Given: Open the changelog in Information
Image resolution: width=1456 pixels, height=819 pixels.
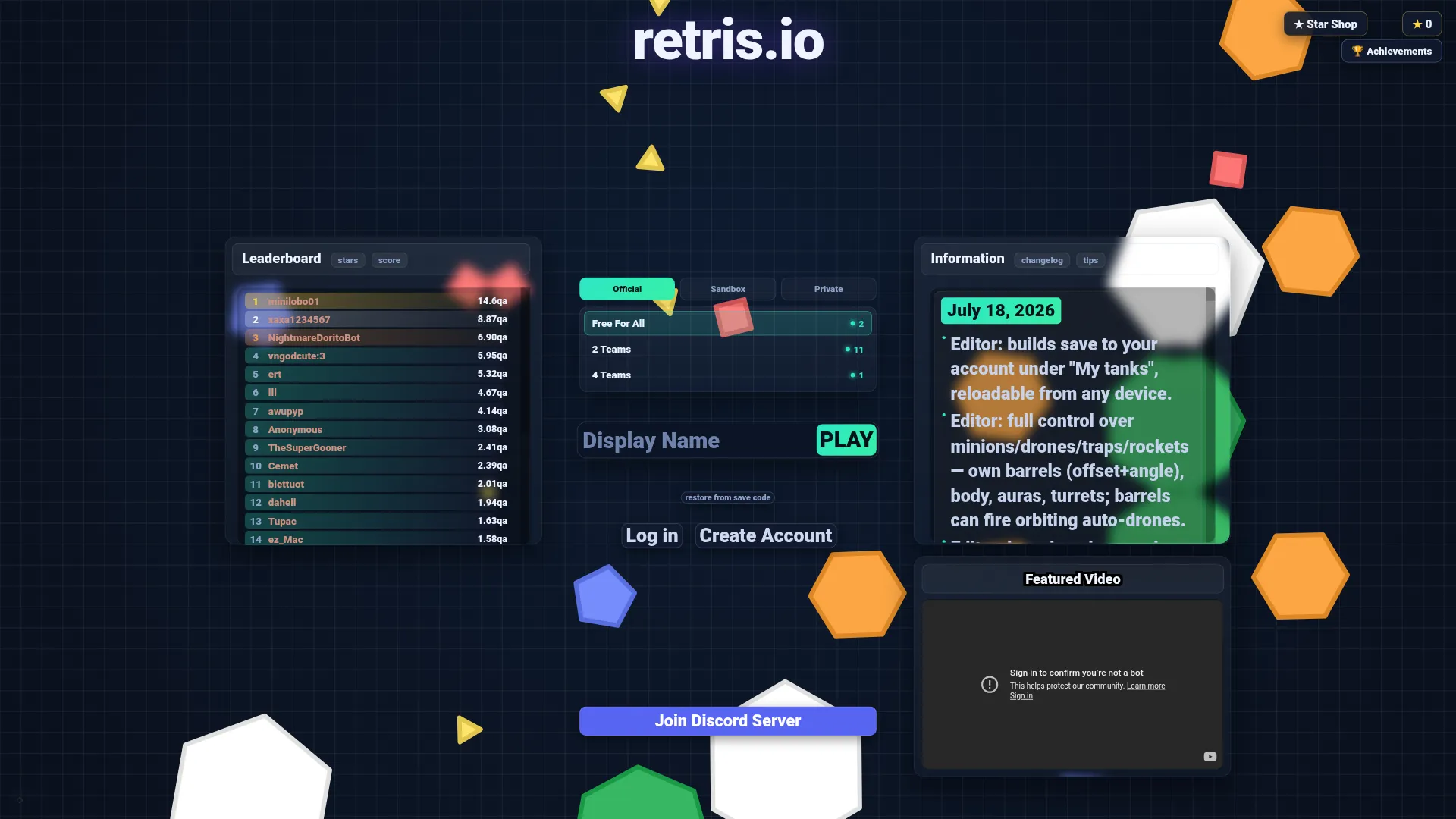Looking at the screenshot, I should pos(1041,260).
